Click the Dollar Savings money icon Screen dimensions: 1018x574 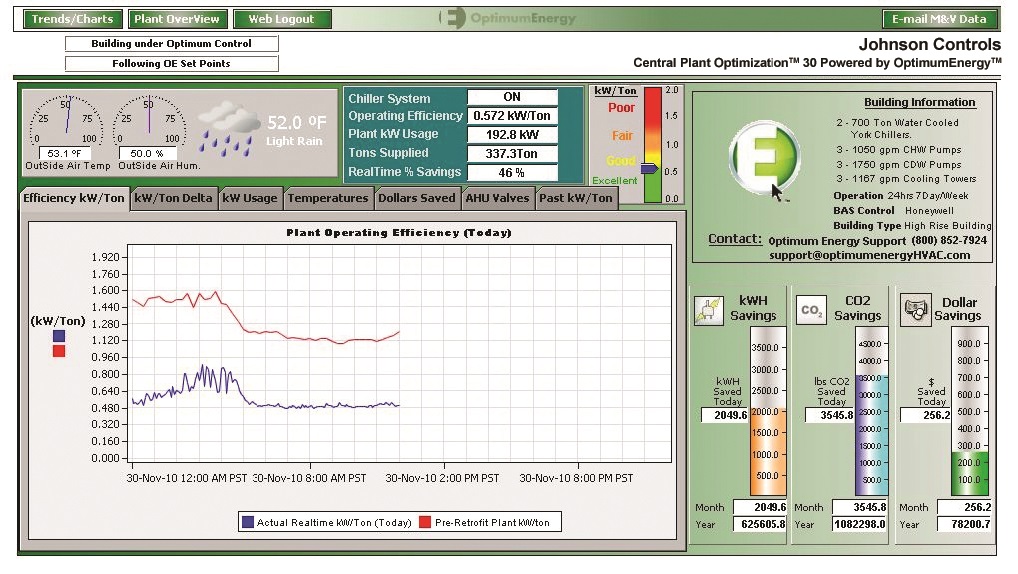[x=915, y=310]
